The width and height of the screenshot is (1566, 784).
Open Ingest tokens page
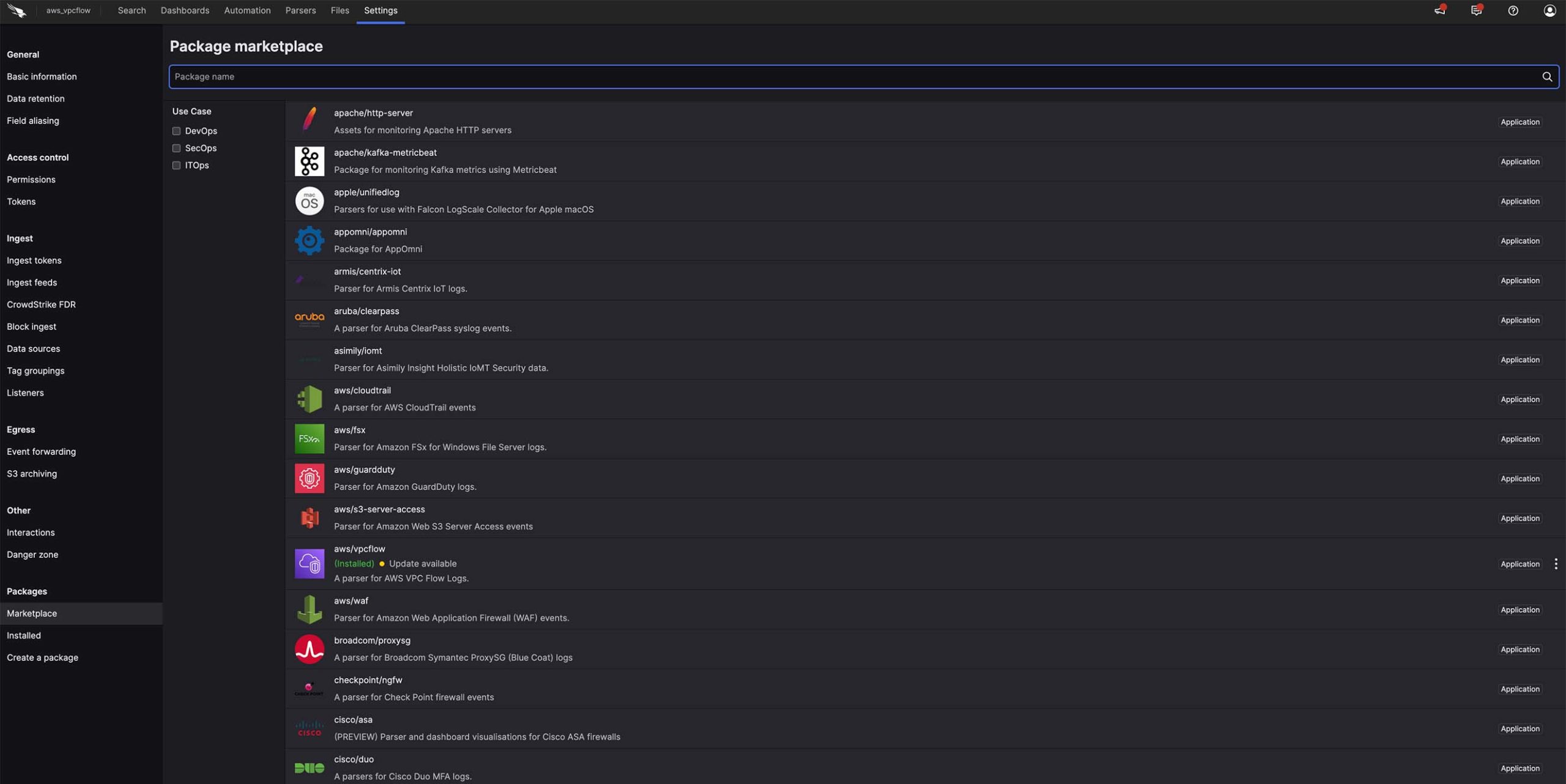pyautogui.click(x=34, y=261)
